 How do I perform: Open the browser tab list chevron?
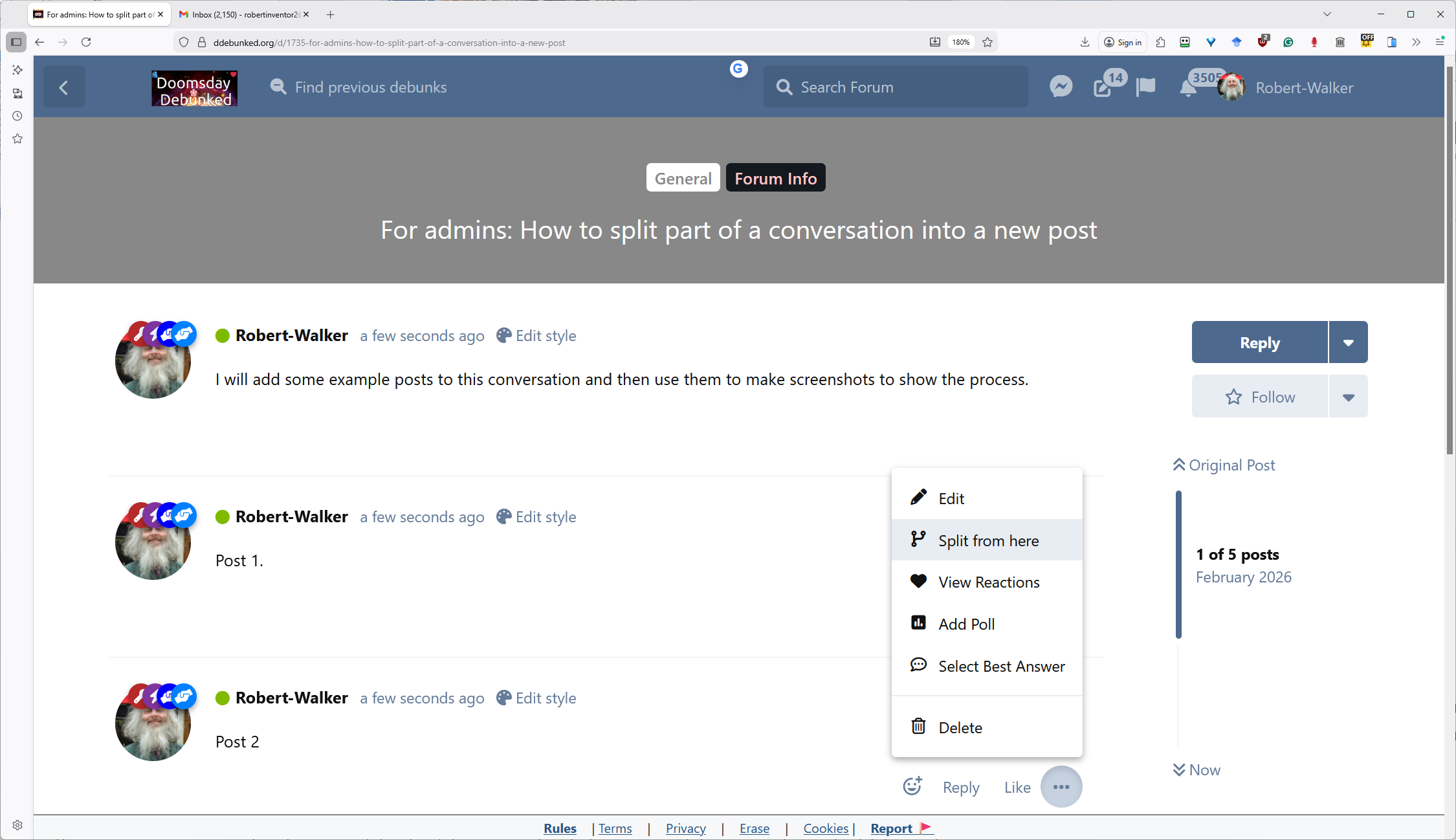pos(1327,14)
